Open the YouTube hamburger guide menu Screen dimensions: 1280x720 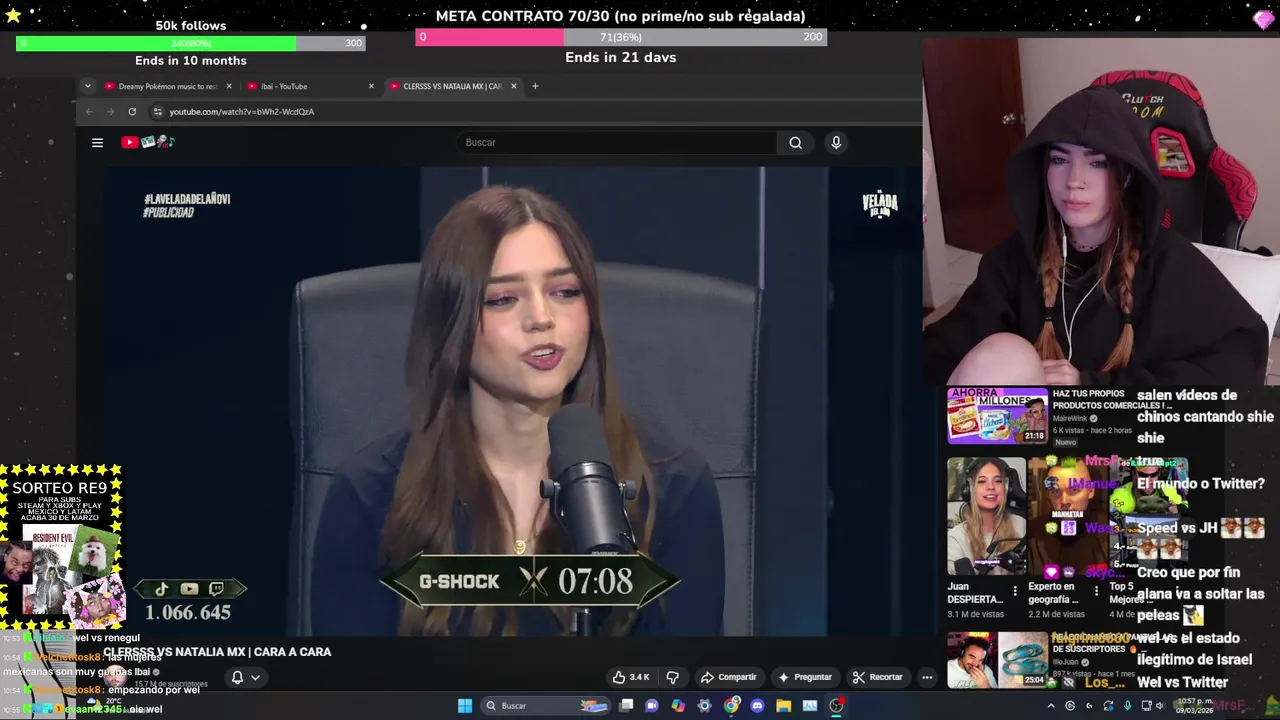click(x=97, y=142)
